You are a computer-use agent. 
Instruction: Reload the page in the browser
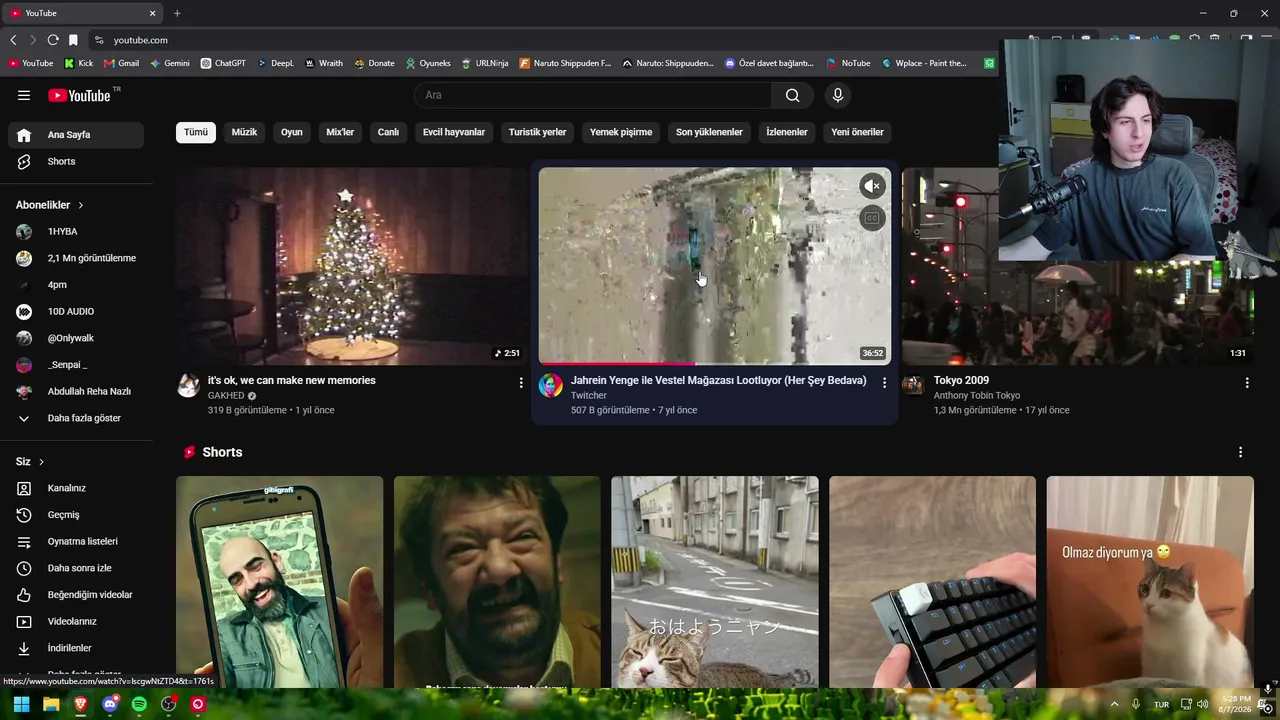point(53,40)
